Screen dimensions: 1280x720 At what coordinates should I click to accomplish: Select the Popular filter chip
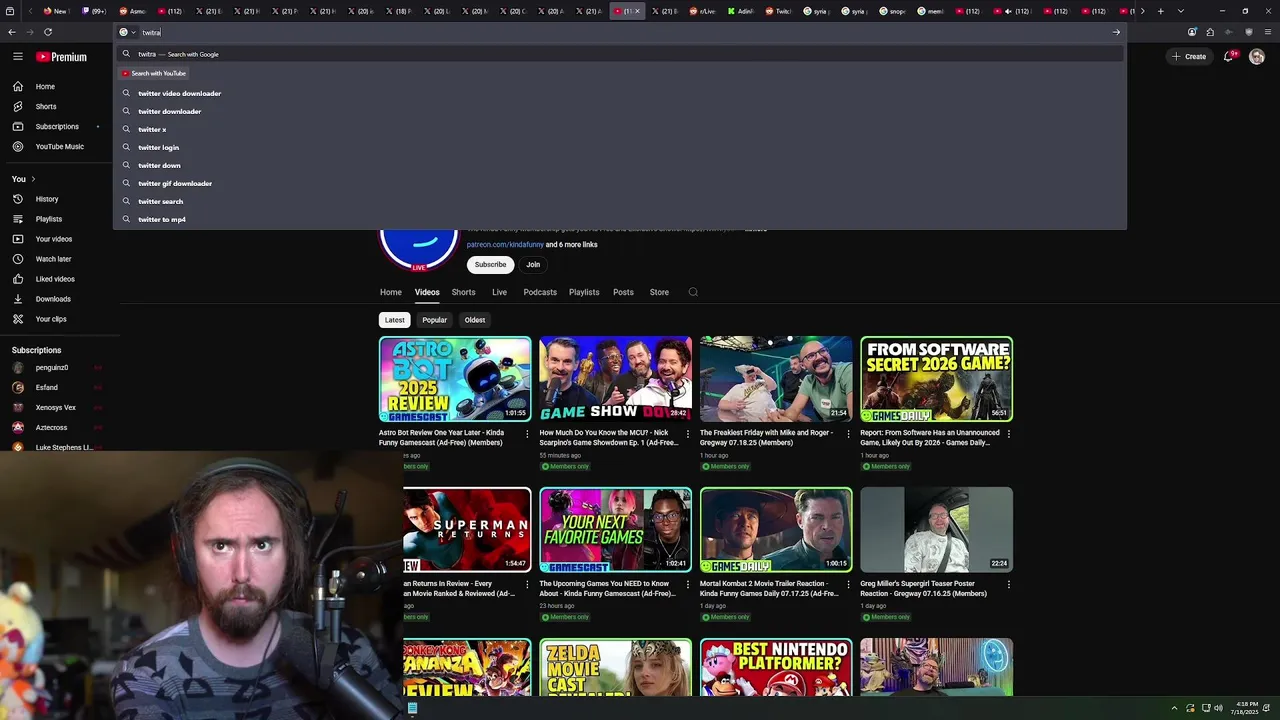tap(434, 320)
